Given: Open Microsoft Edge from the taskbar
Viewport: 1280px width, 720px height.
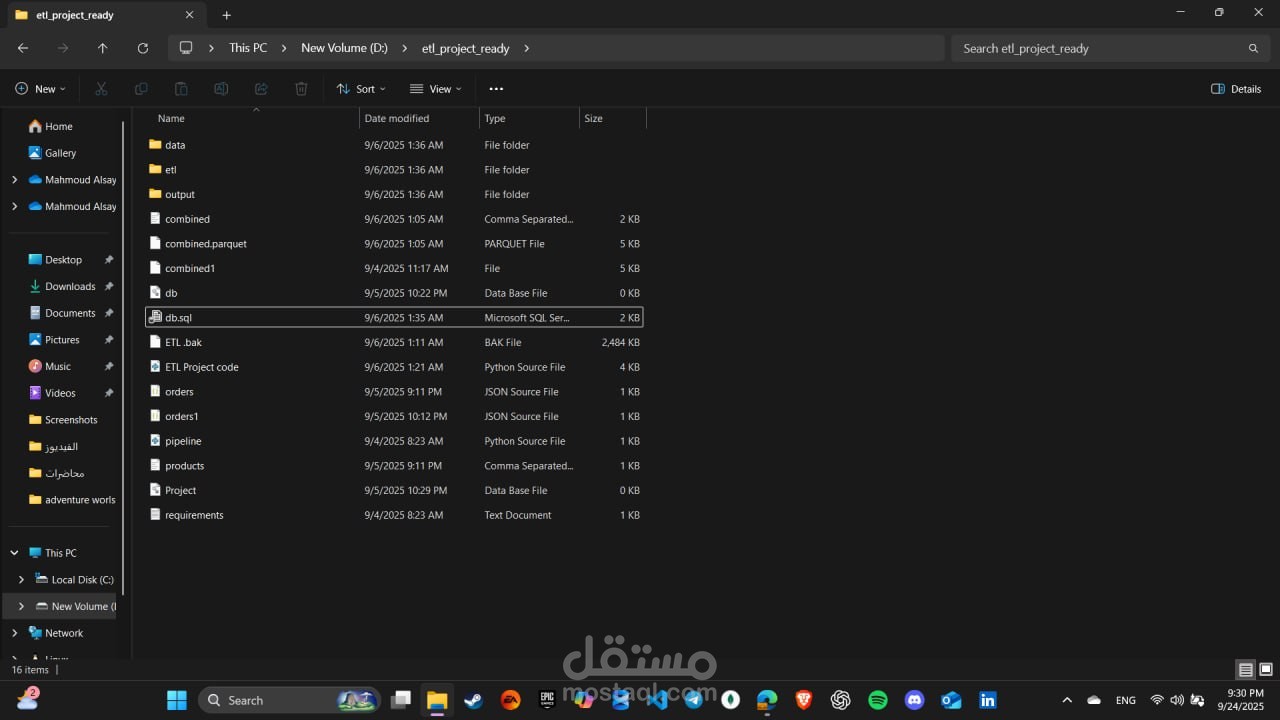Looking at the screenshot, I should tap(767, 700).
